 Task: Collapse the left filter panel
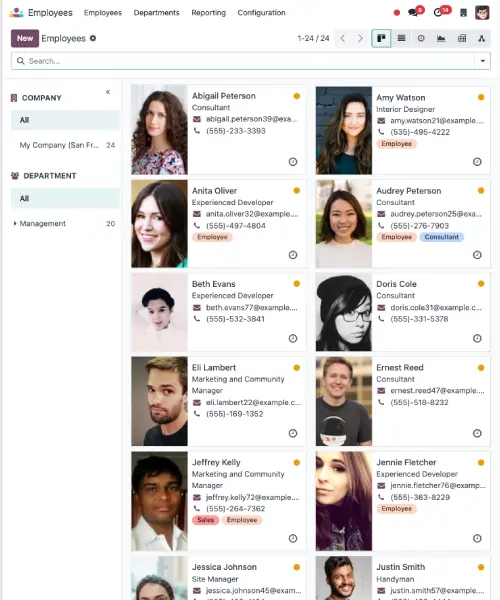(108, 92)
